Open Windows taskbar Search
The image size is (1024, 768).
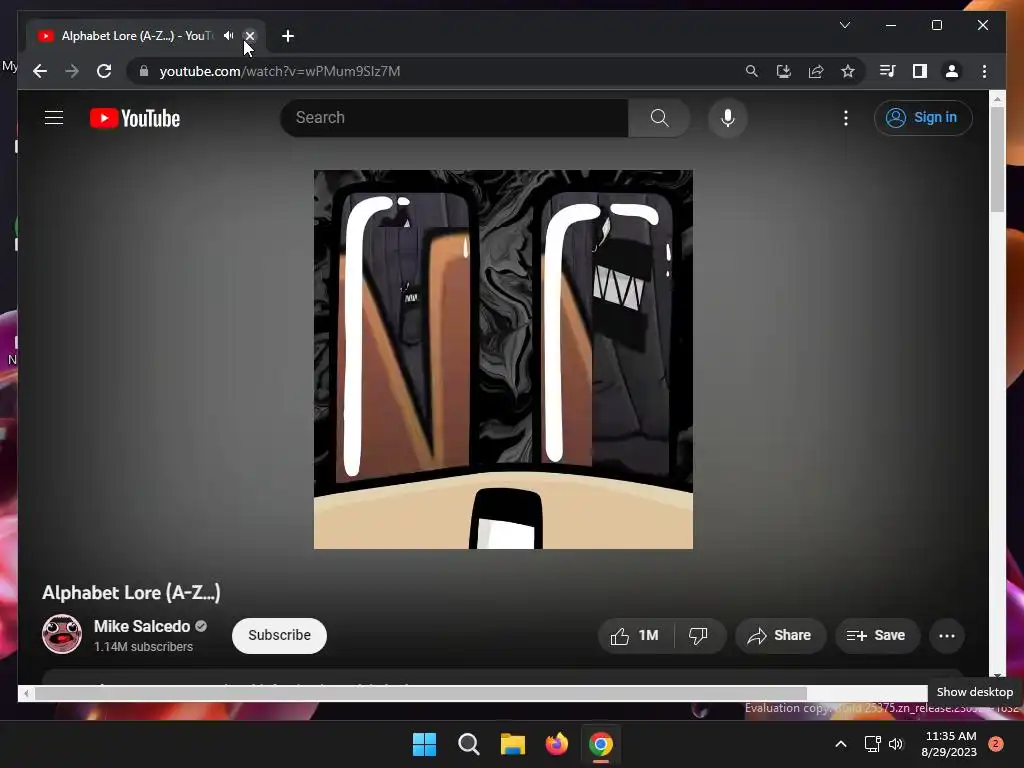click(x=468, y=744)
